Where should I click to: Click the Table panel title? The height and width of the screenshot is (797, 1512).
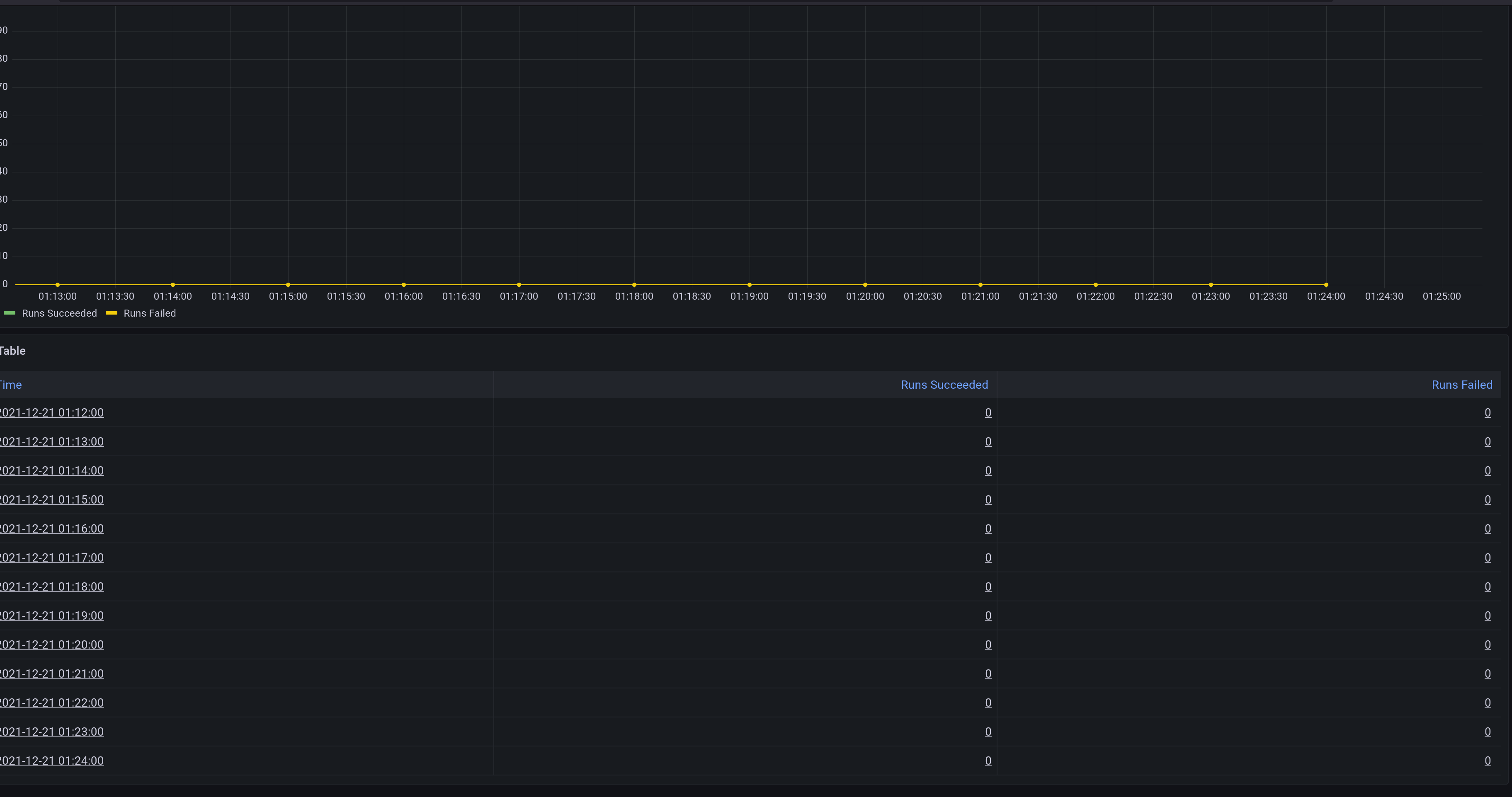point(12,351)
